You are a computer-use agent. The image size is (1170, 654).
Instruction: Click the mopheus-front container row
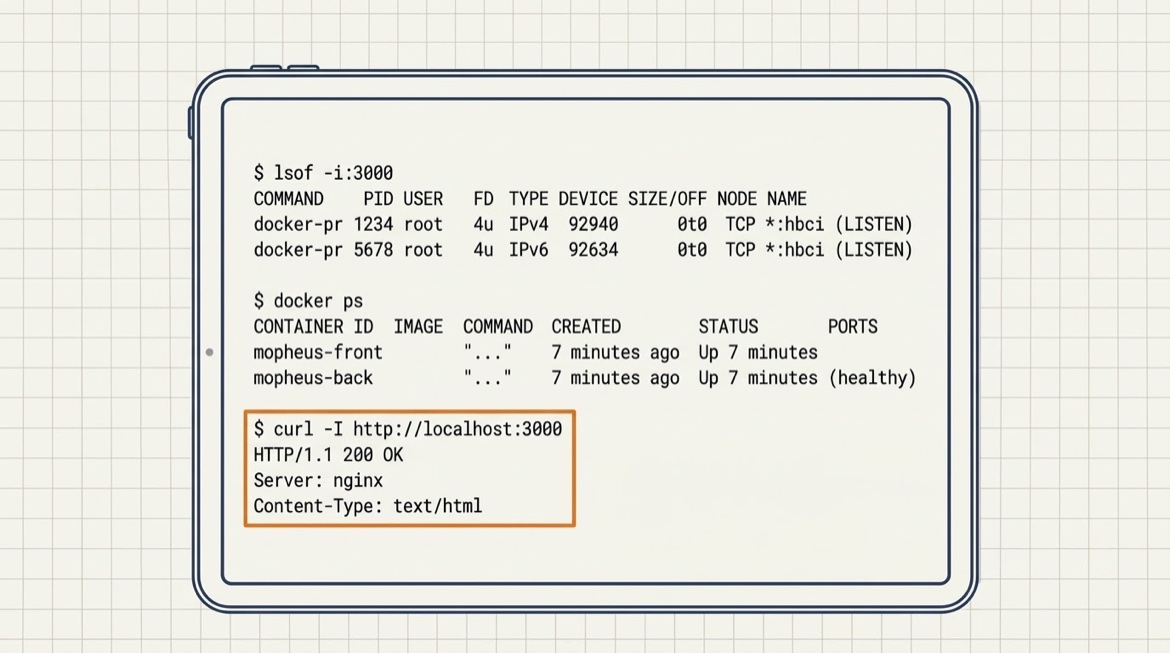[x=536, y=352]
